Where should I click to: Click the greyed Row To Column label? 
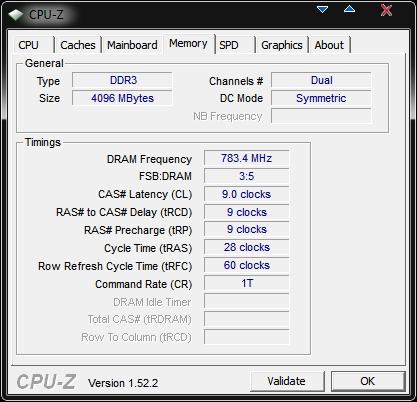coord(136,337)
